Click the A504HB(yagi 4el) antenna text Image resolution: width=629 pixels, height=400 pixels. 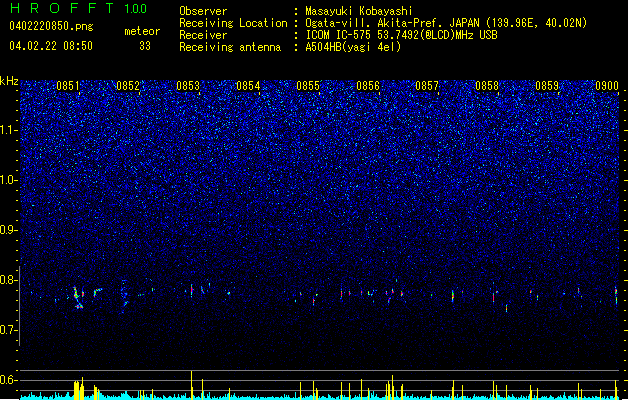[x=353, y=47]
